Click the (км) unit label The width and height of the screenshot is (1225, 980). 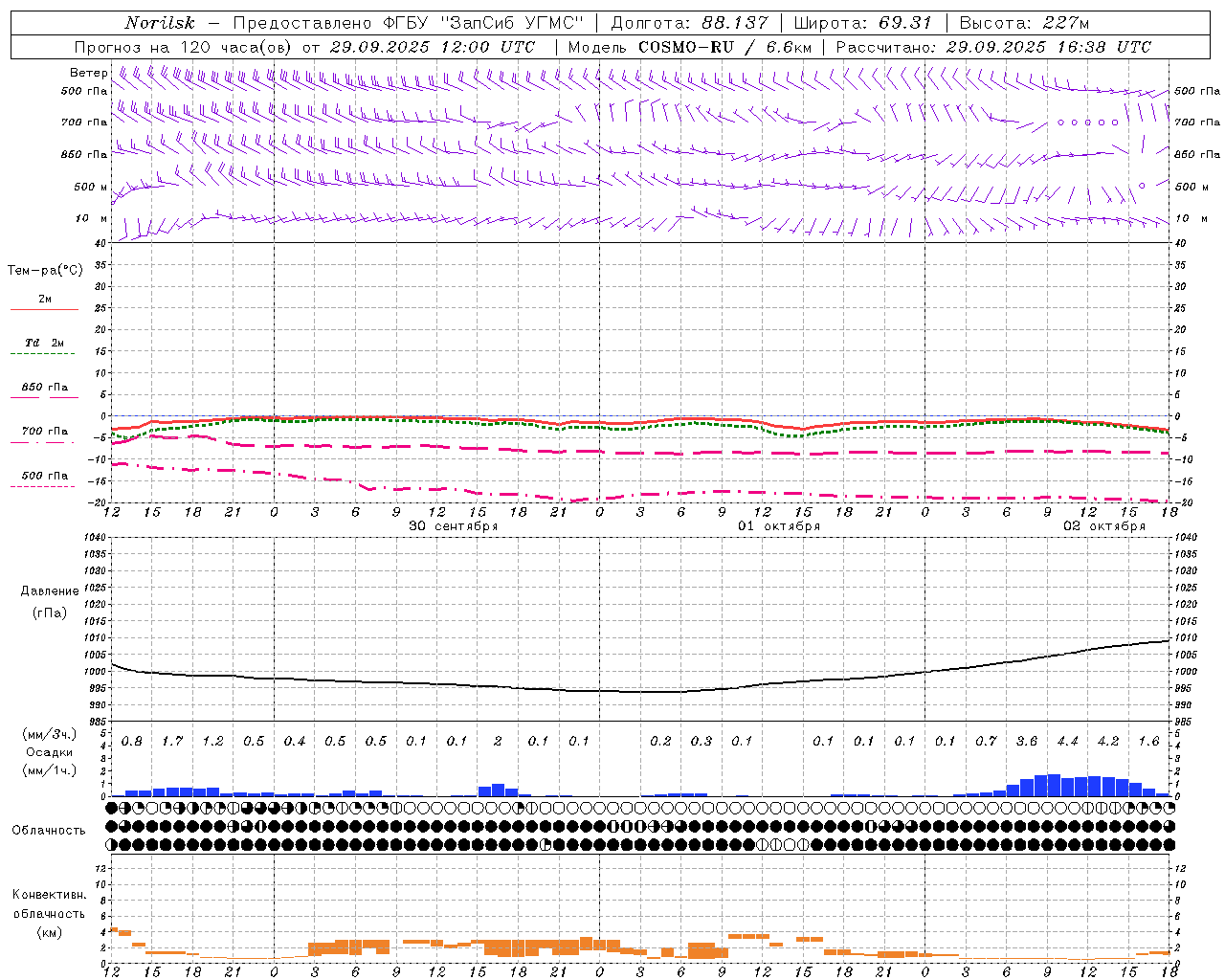point(51,932)
